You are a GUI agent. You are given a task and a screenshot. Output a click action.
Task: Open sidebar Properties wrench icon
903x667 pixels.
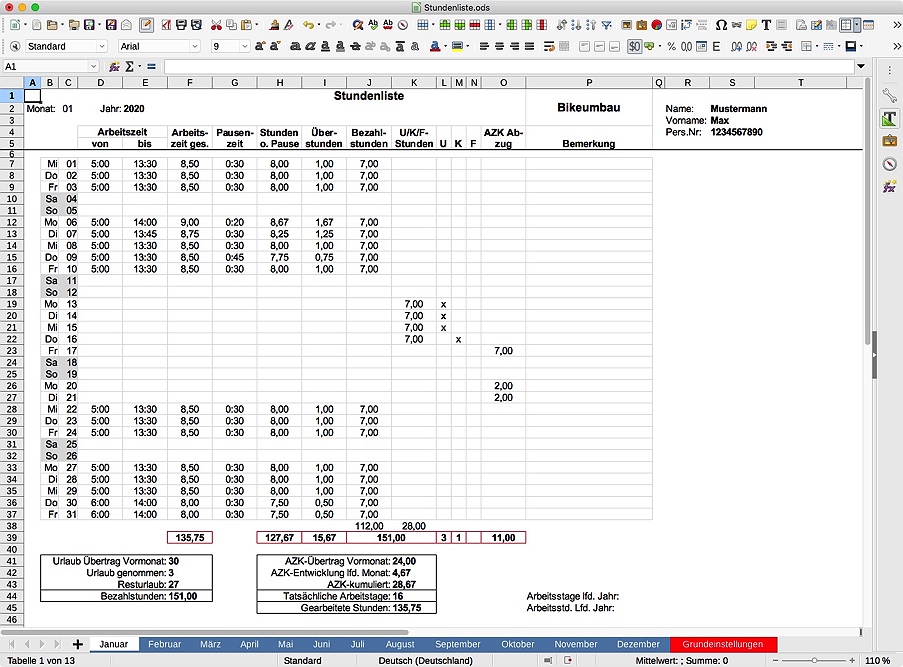click(890, 95)
